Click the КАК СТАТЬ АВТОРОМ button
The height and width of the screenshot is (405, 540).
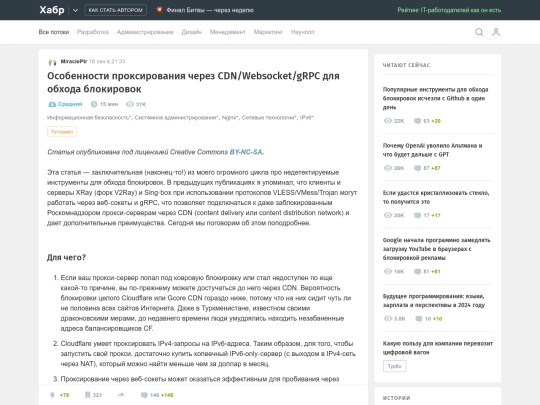point(115,10)
